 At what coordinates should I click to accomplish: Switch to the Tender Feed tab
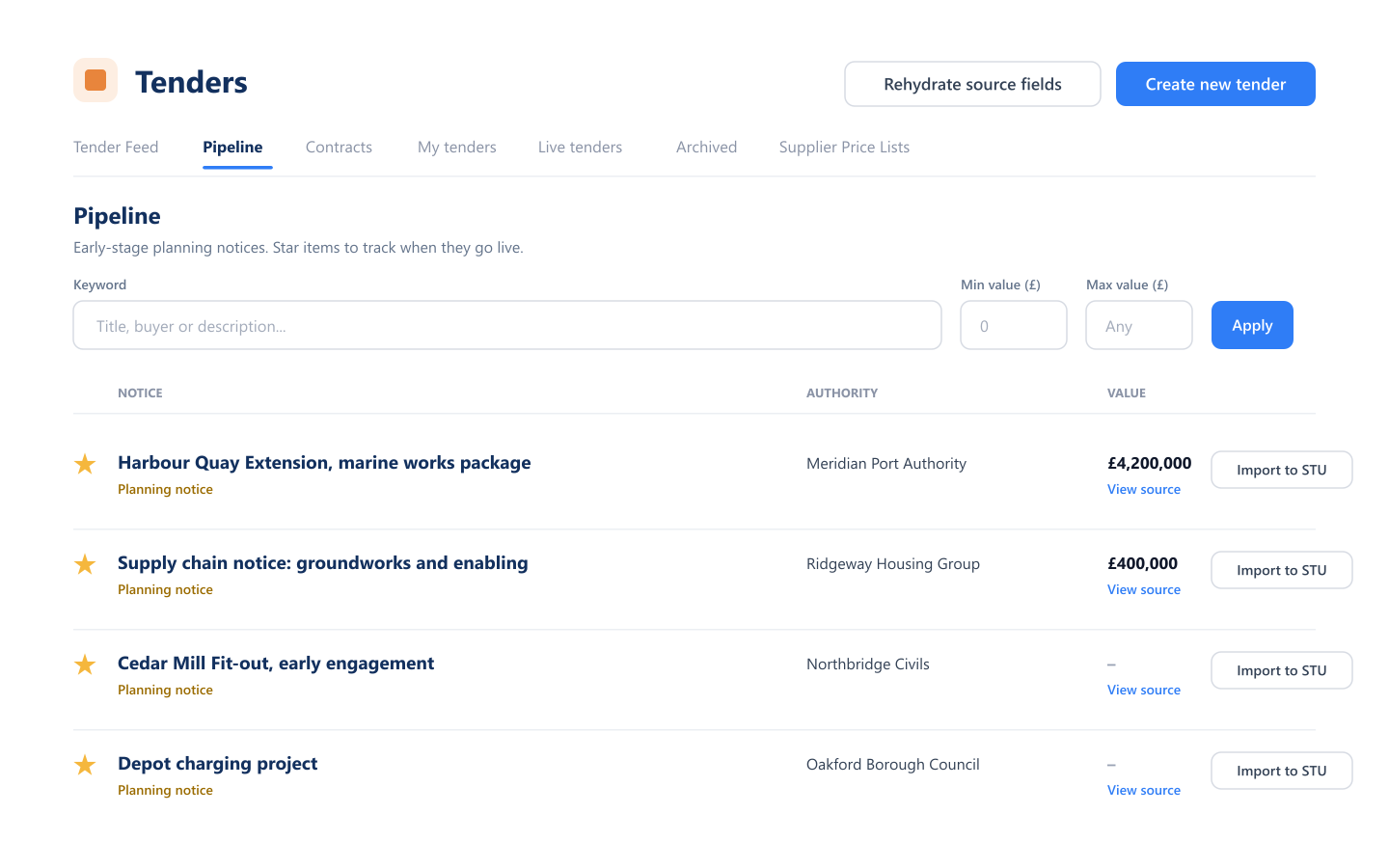116,147
